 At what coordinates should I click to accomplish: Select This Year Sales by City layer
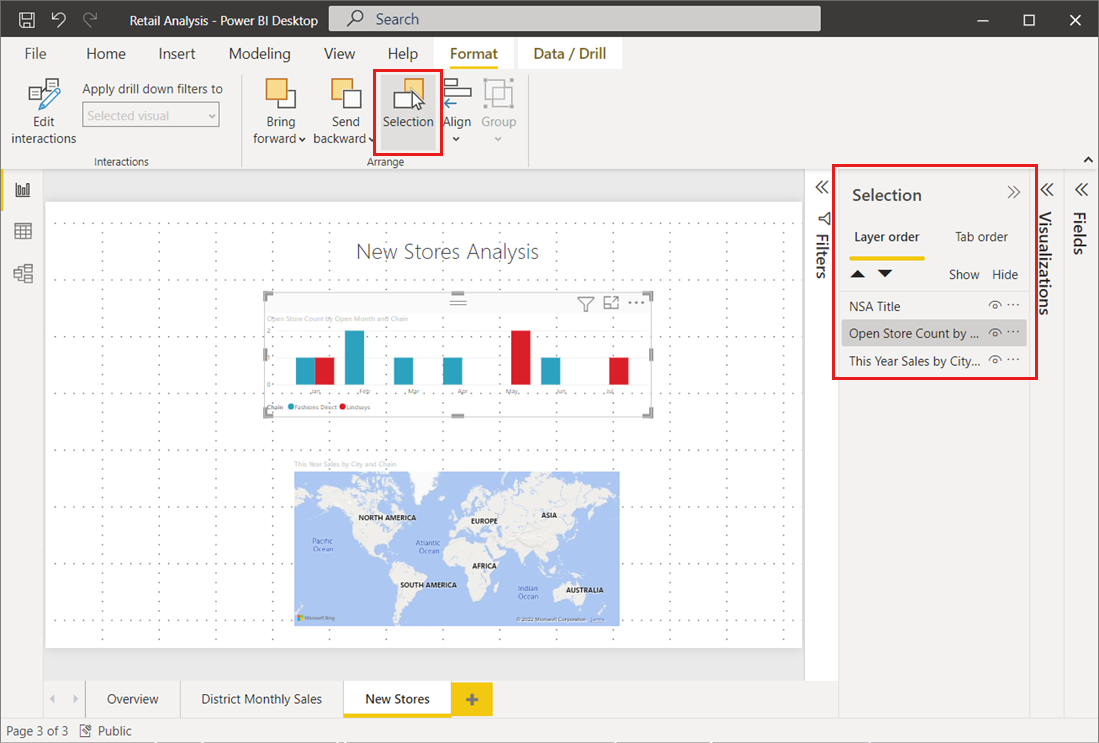point(934,361)
